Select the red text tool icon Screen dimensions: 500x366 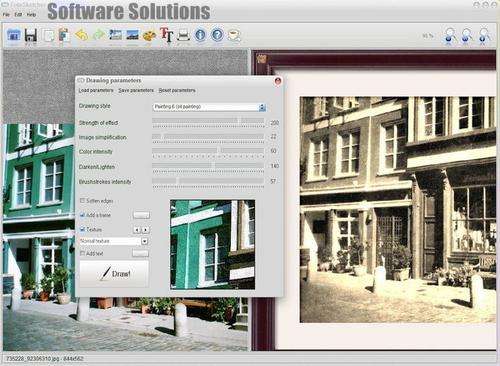[166, 34]
